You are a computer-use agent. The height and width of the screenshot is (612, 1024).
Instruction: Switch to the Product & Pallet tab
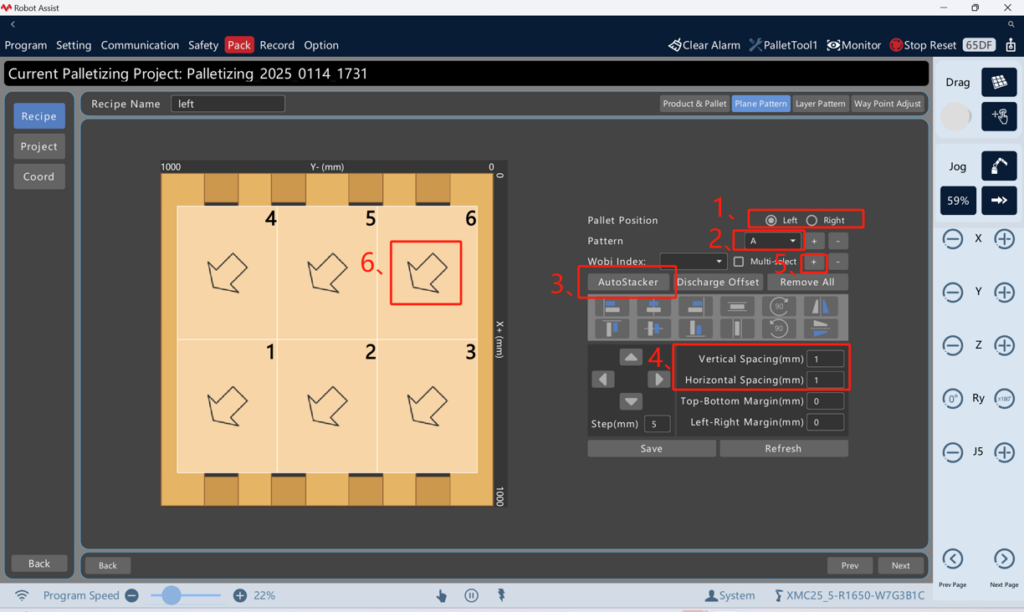click(x=694, y=103)
